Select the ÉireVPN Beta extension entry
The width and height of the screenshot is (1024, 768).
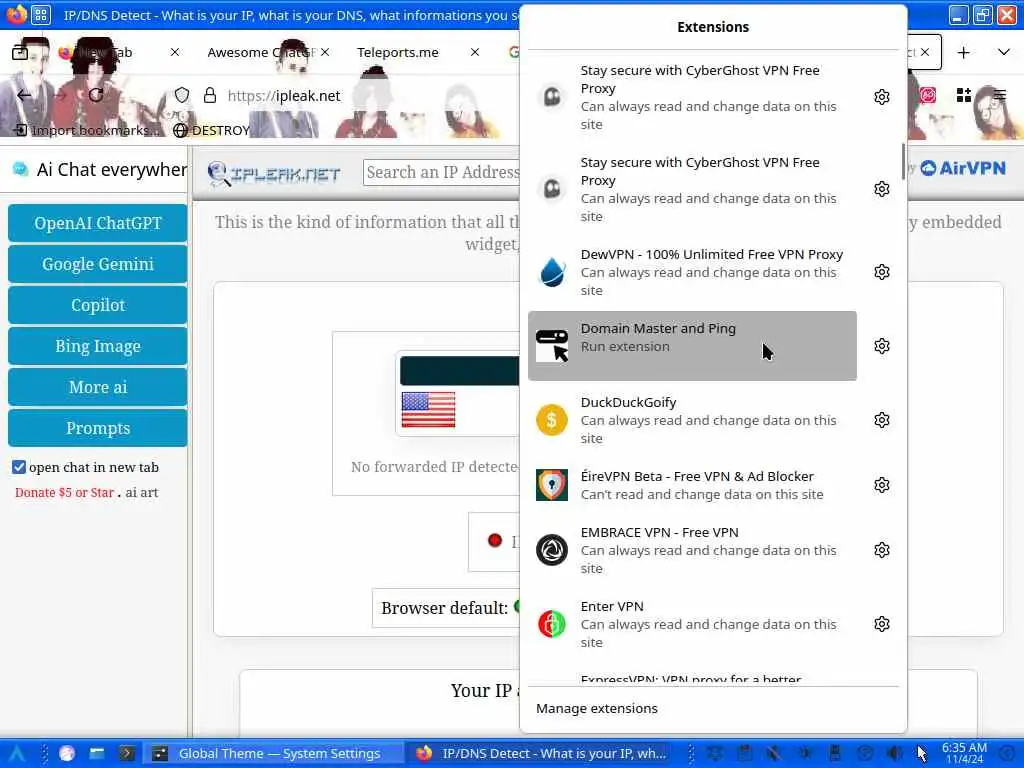point(692,485)
